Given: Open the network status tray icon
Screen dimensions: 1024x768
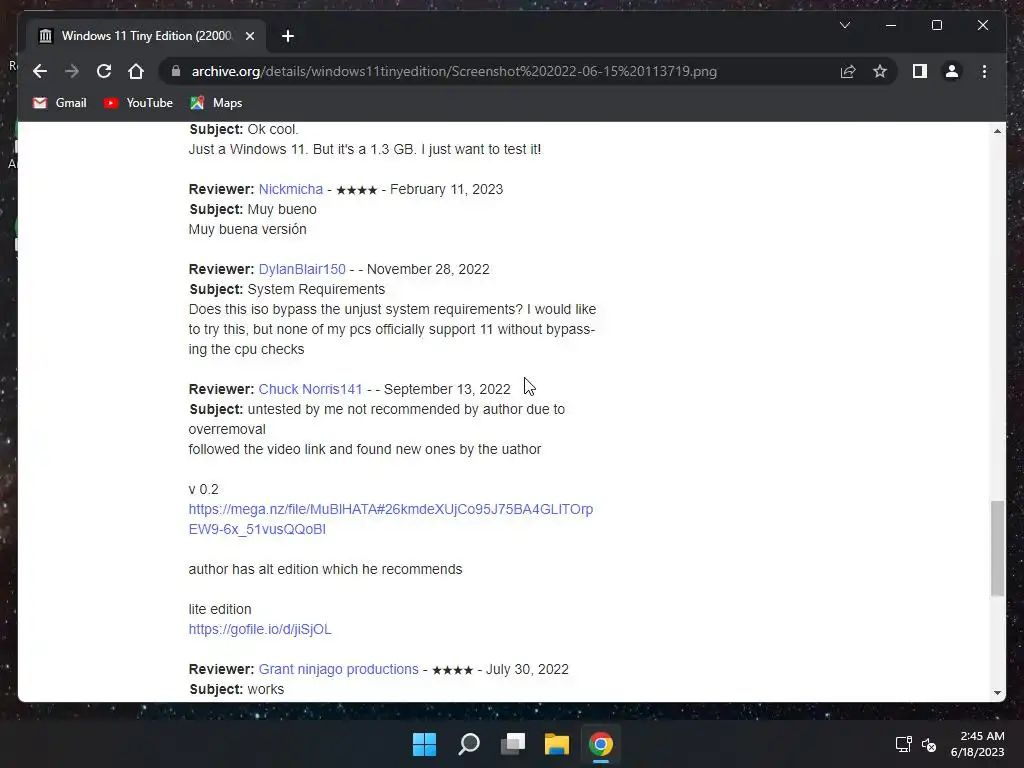Looking at the screenshot, I should (903, 744).
